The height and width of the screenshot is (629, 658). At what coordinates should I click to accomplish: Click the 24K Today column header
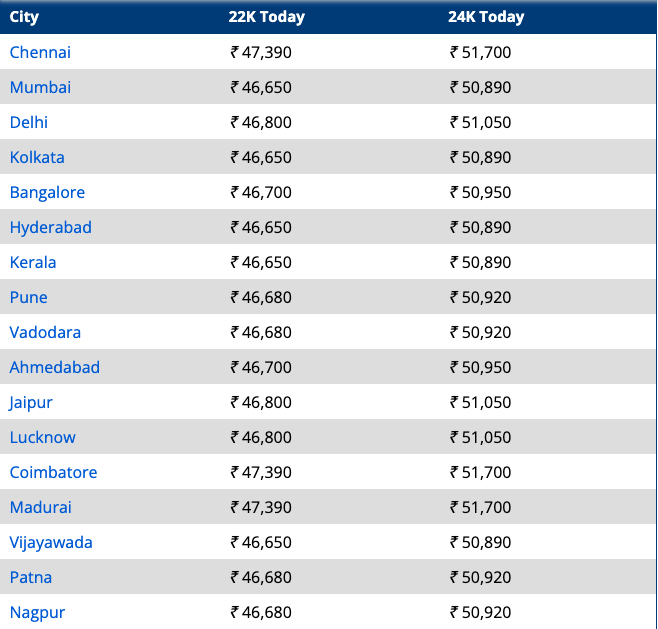tap(487, 17)
